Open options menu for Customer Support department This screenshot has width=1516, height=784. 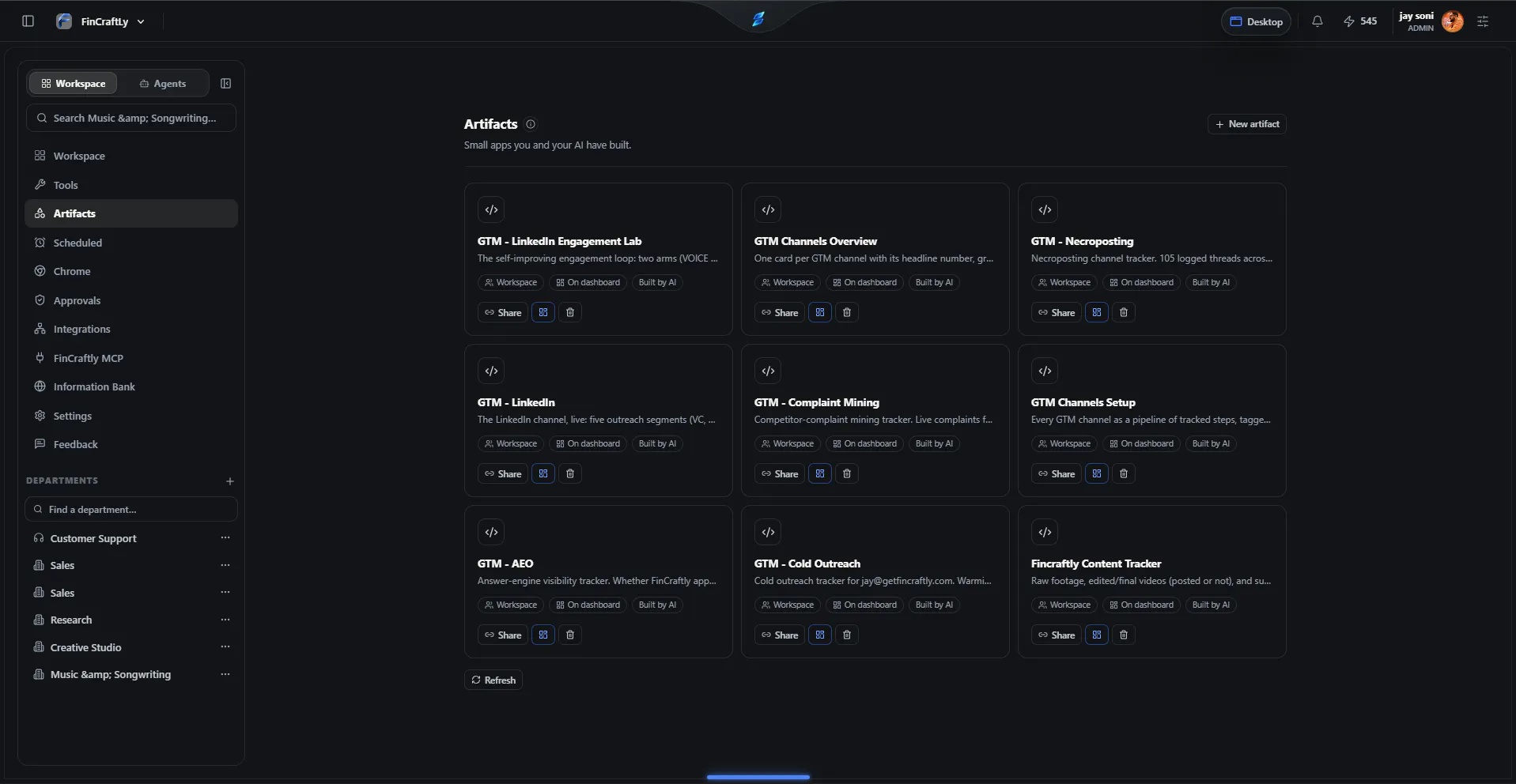(225, 537)
